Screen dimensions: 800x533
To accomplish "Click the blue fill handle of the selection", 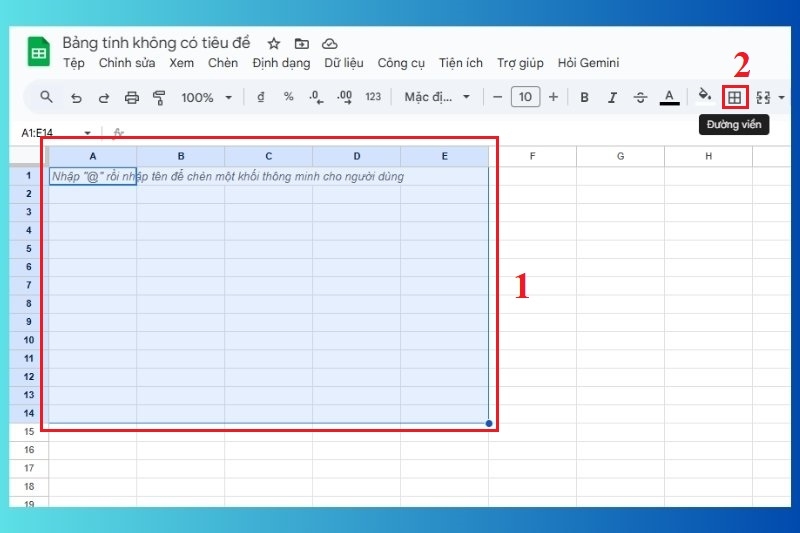I will pyautogui.click(x=489, y=423).
